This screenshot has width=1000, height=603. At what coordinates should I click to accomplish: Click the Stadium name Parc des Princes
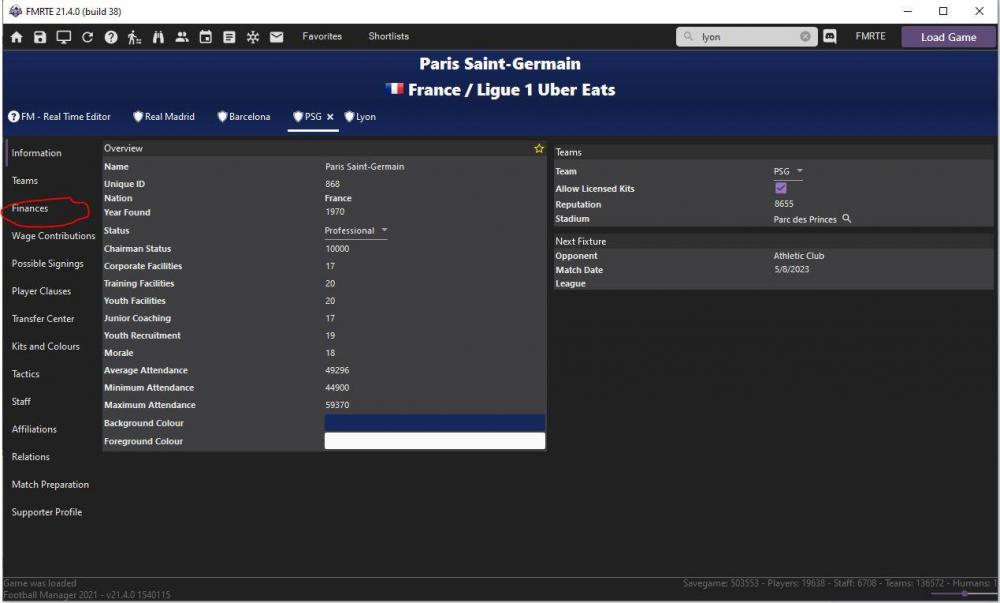805,219
